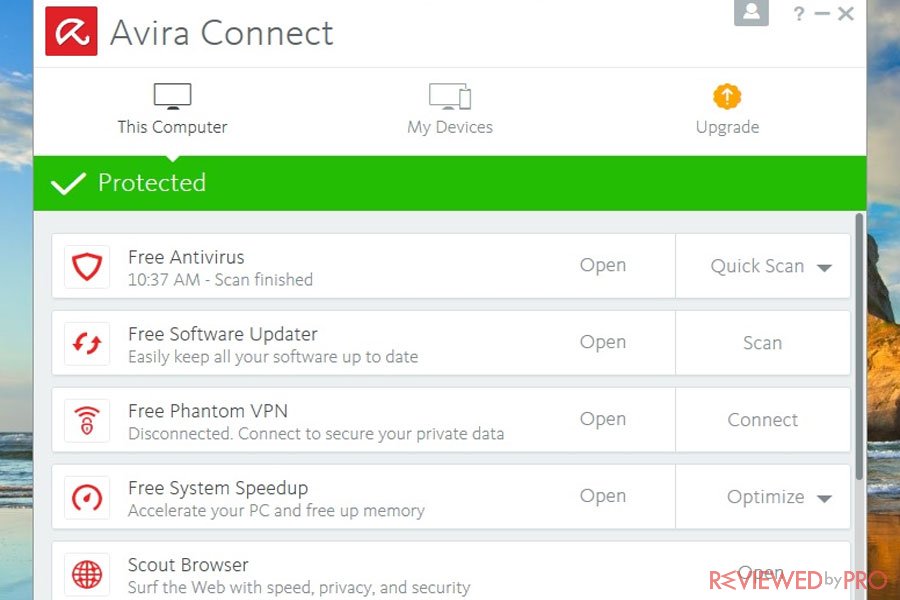Click the Scout Browser globe icon
The width and height of the screenshot is (900, 600).
tap(87, 574)
